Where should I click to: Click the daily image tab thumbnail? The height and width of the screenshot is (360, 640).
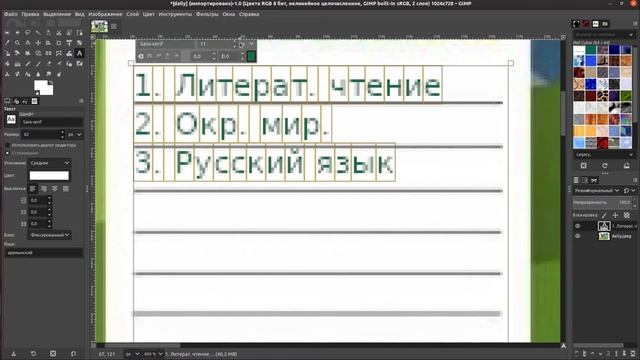tap(99, 26)
